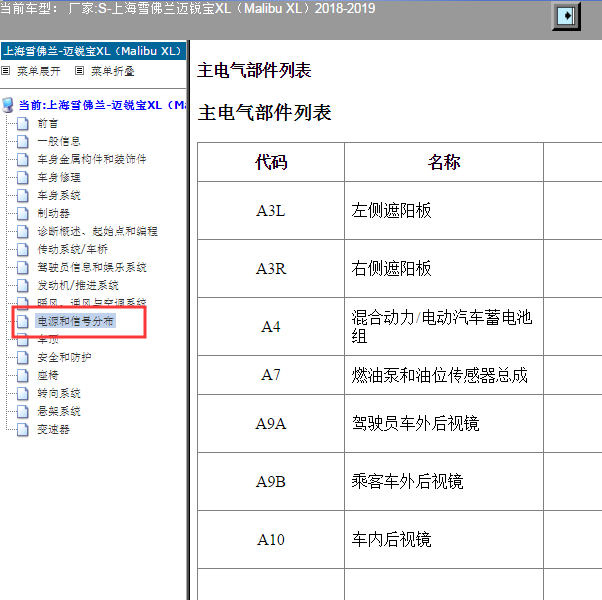
Task: Click the page icon beside 车身金属构件和装饰件
Action: [23, 159]
